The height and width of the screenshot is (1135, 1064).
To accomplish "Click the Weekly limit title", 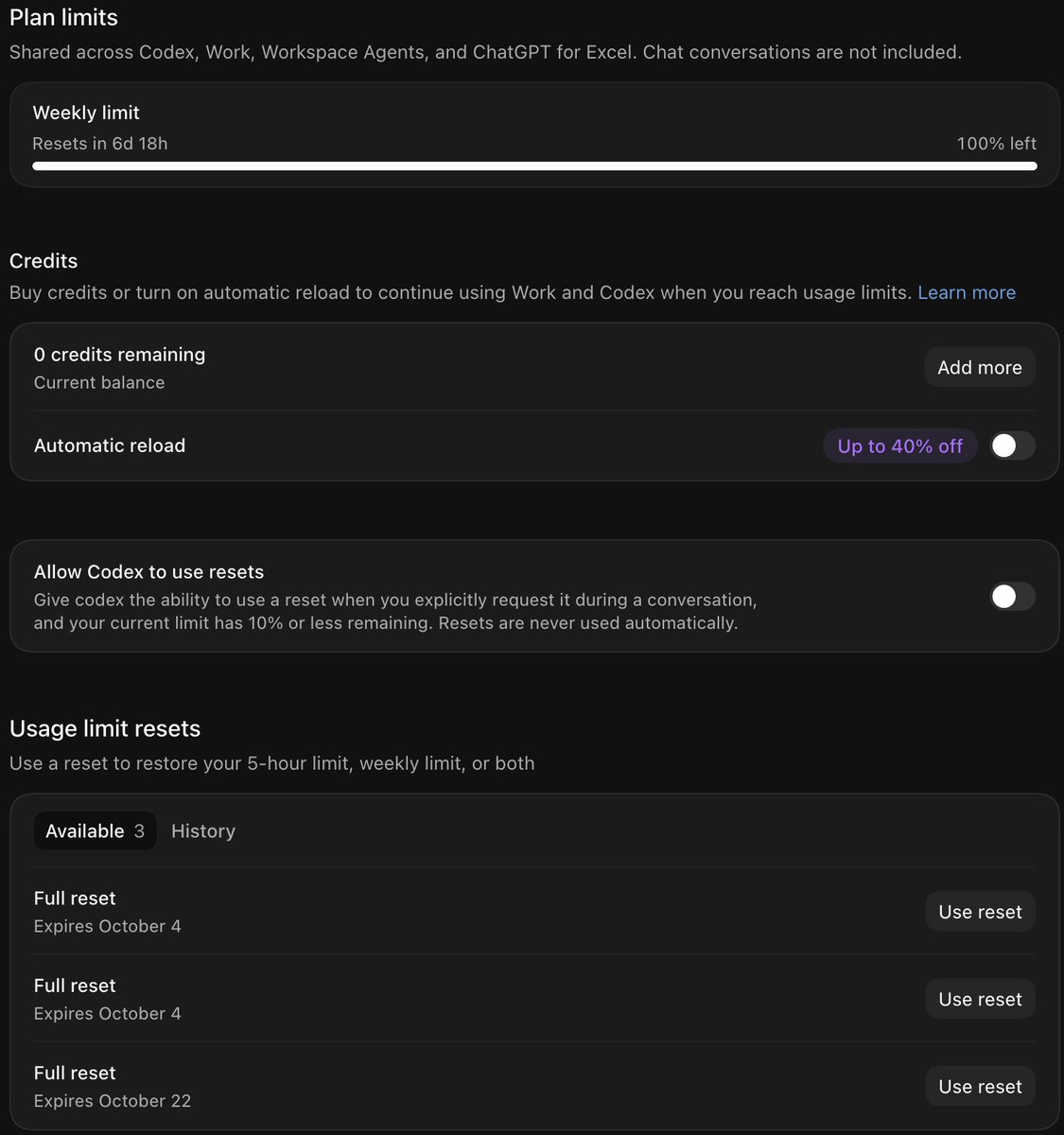I will tap(86, 113).
